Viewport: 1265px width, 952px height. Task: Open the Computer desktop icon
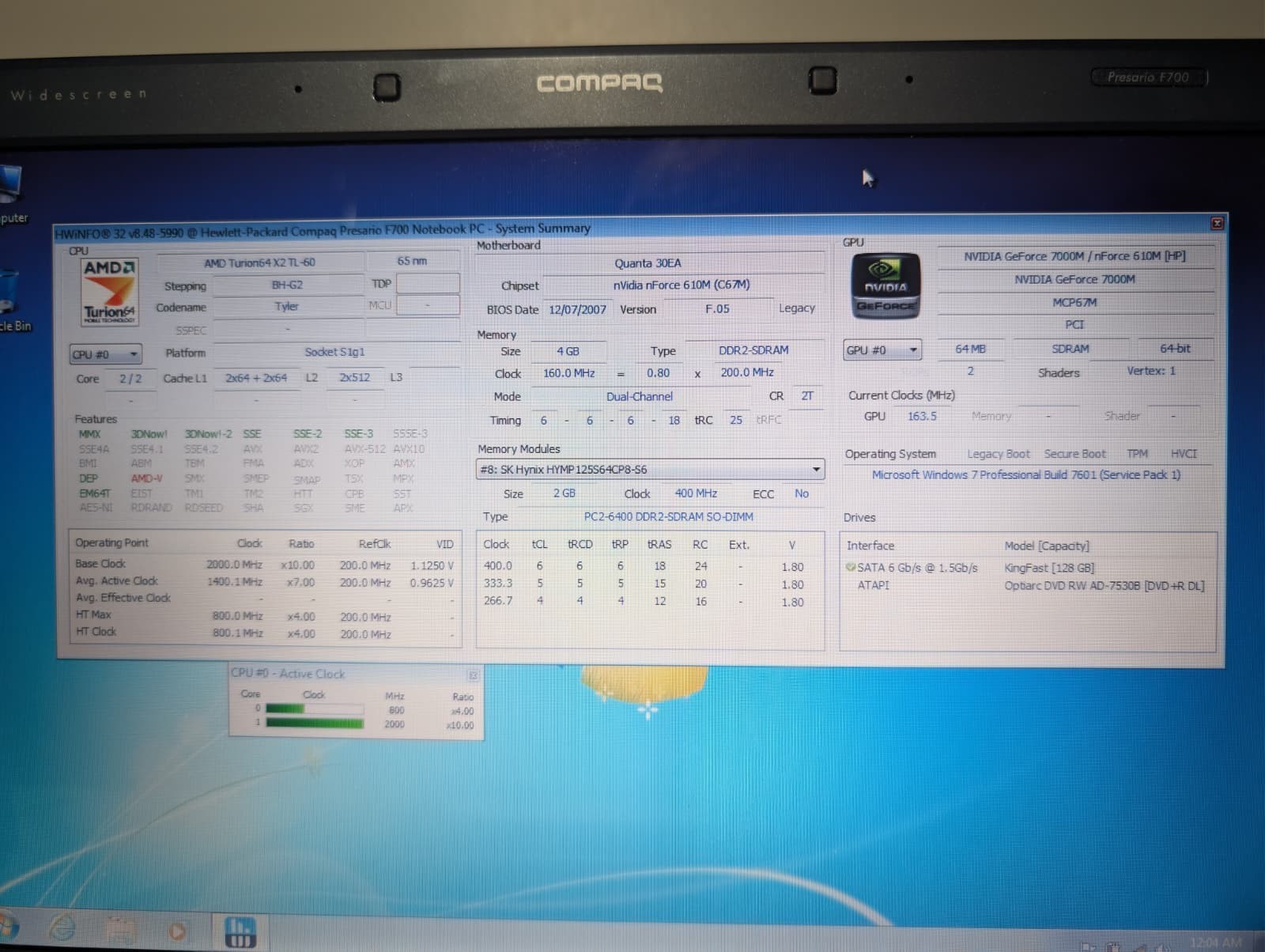click(12, 195)
